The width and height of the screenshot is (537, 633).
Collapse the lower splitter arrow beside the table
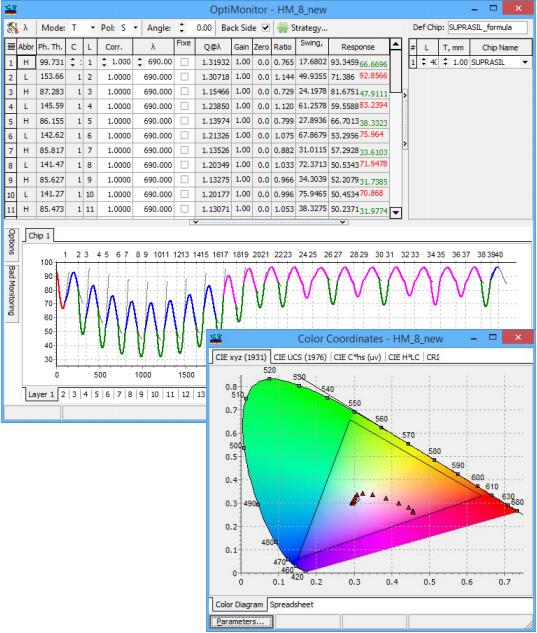pos(405,144)
